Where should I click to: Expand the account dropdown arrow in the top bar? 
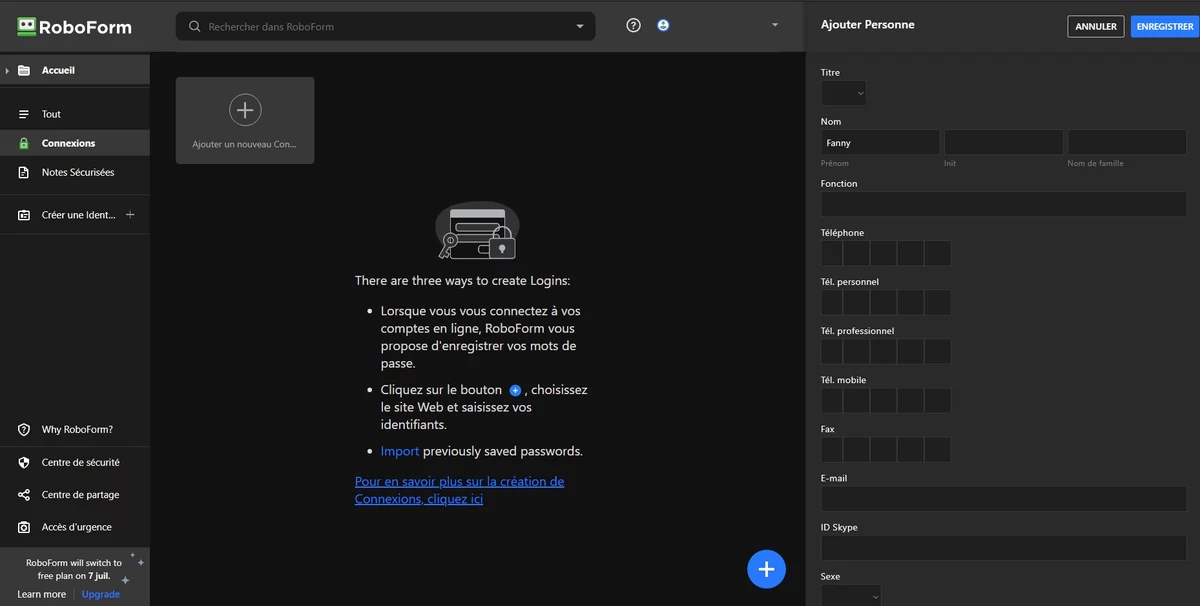pyautogui.click(x=775, y=25)
